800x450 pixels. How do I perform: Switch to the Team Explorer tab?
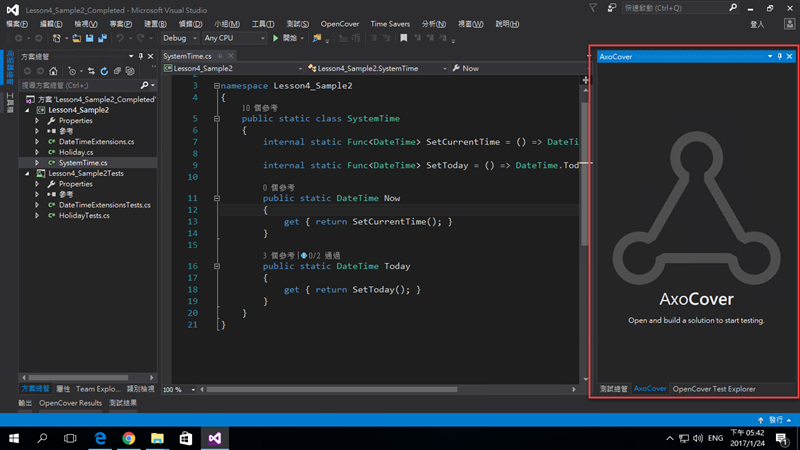98,389
